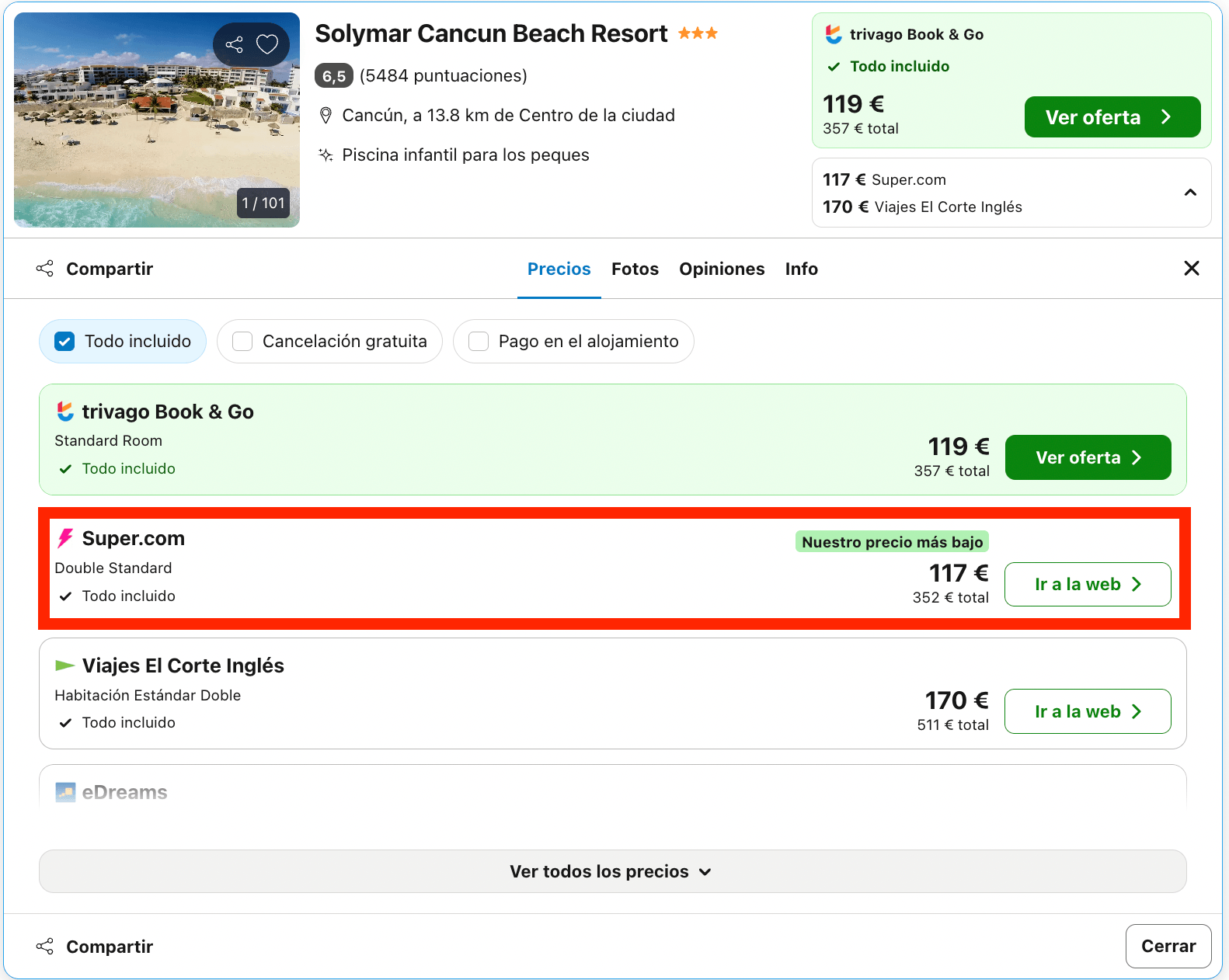Click the three-star hotel rating
The image size is (1229, 980).
tap(698, 33)
